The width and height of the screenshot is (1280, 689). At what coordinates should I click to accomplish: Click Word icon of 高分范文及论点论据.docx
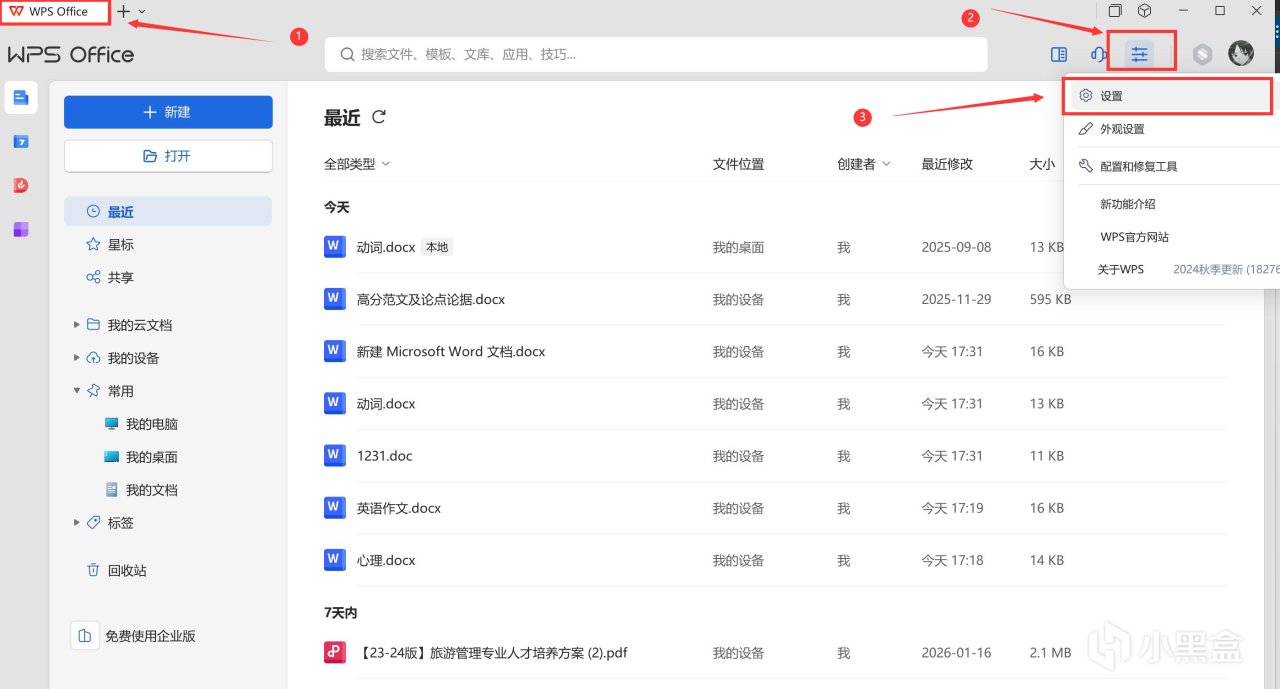(335, 299)
